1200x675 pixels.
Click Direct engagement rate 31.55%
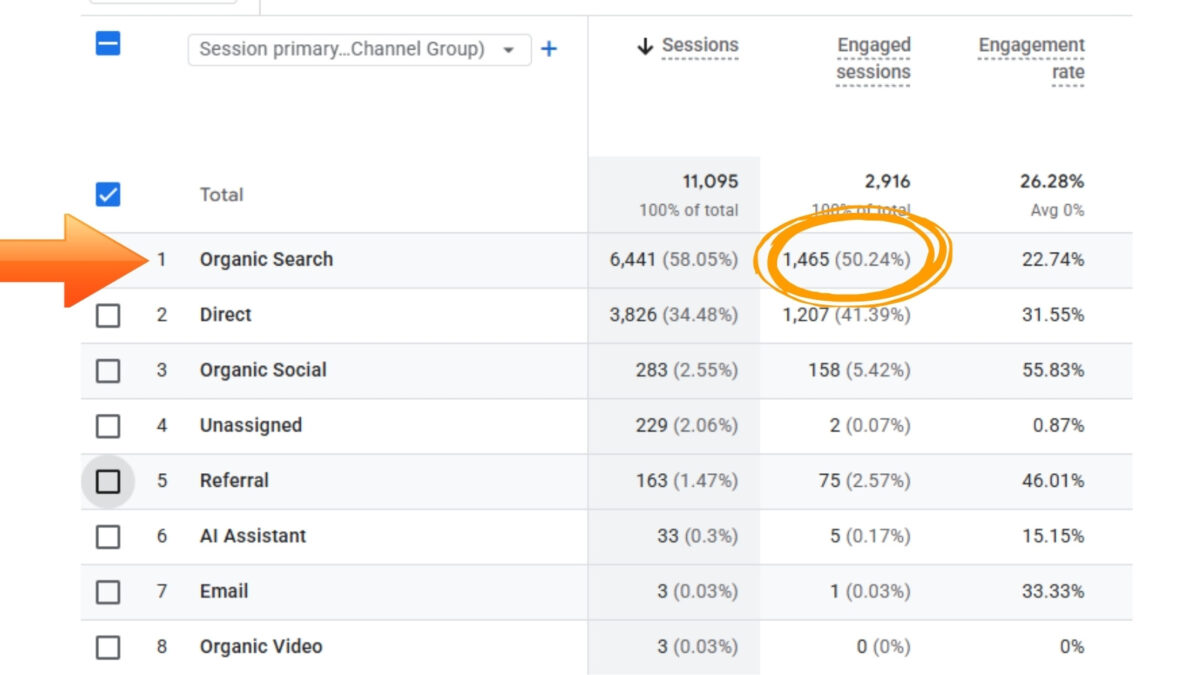point(1053,315)
